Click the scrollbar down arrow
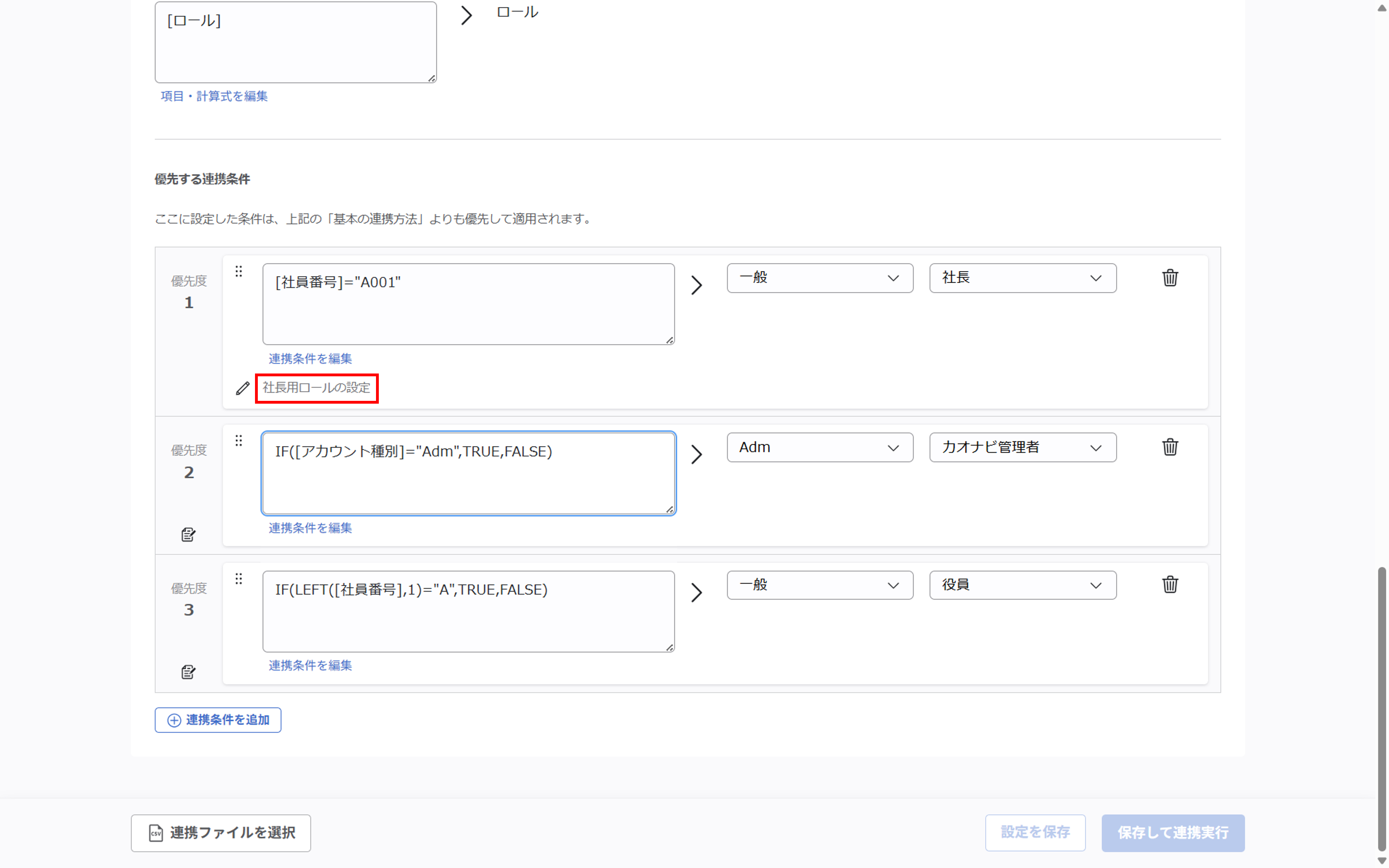The height and width of the screenshot is (868, 1389). 1382,860
